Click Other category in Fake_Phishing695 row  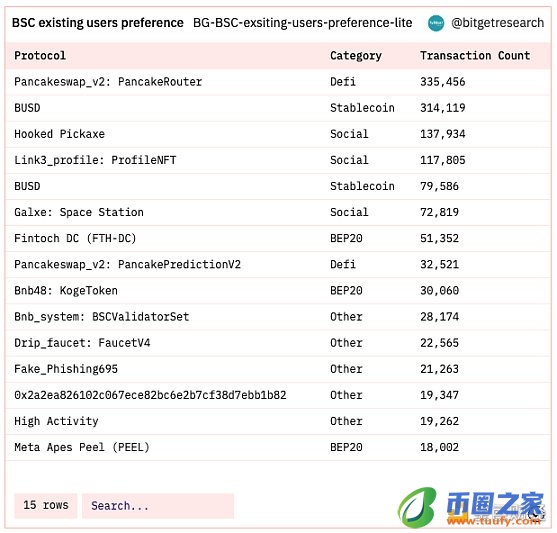click(346, 369)
